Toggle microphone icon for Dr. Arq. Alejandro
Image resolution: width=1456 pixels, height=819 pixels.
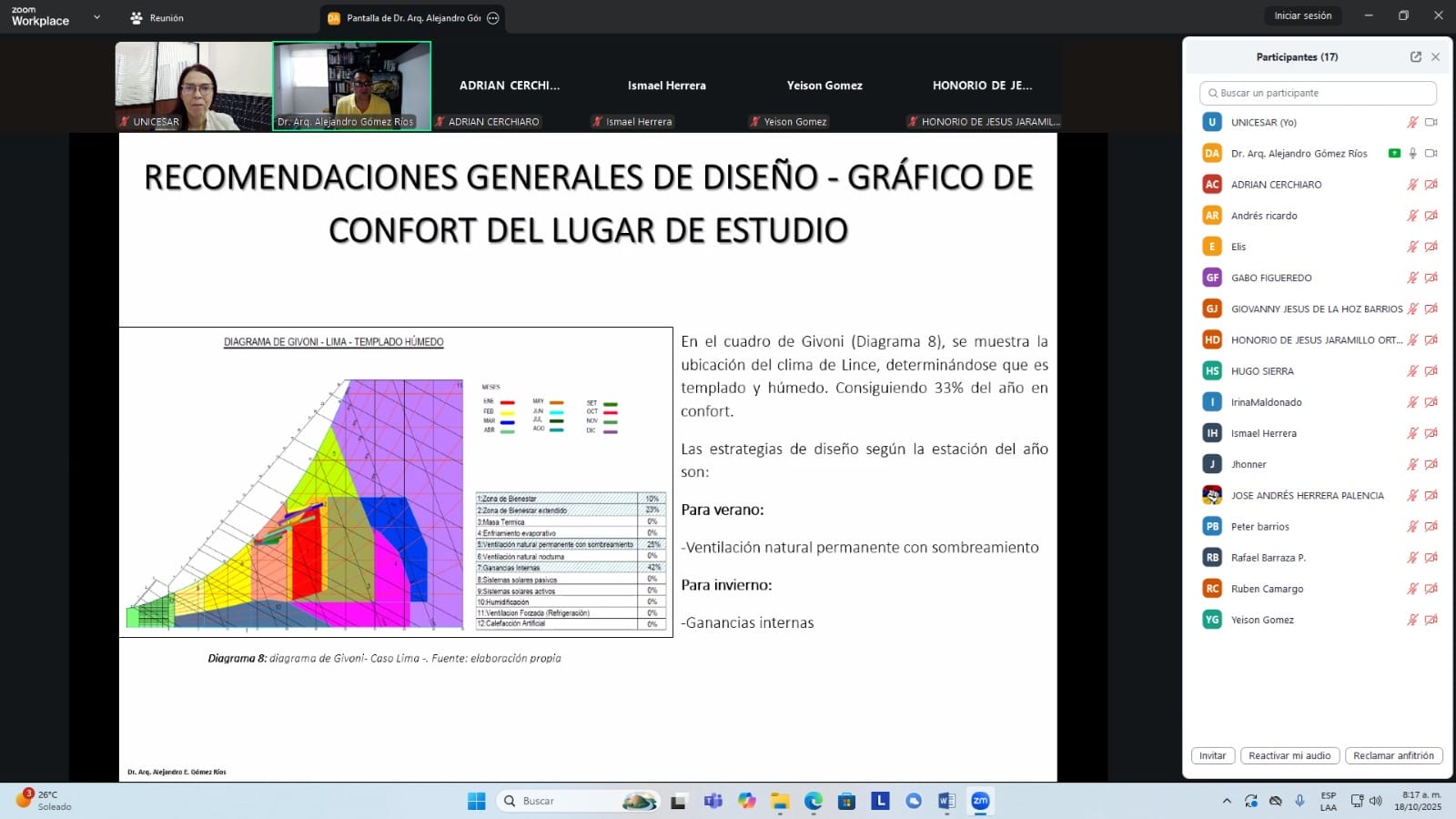coord(1412,153)
